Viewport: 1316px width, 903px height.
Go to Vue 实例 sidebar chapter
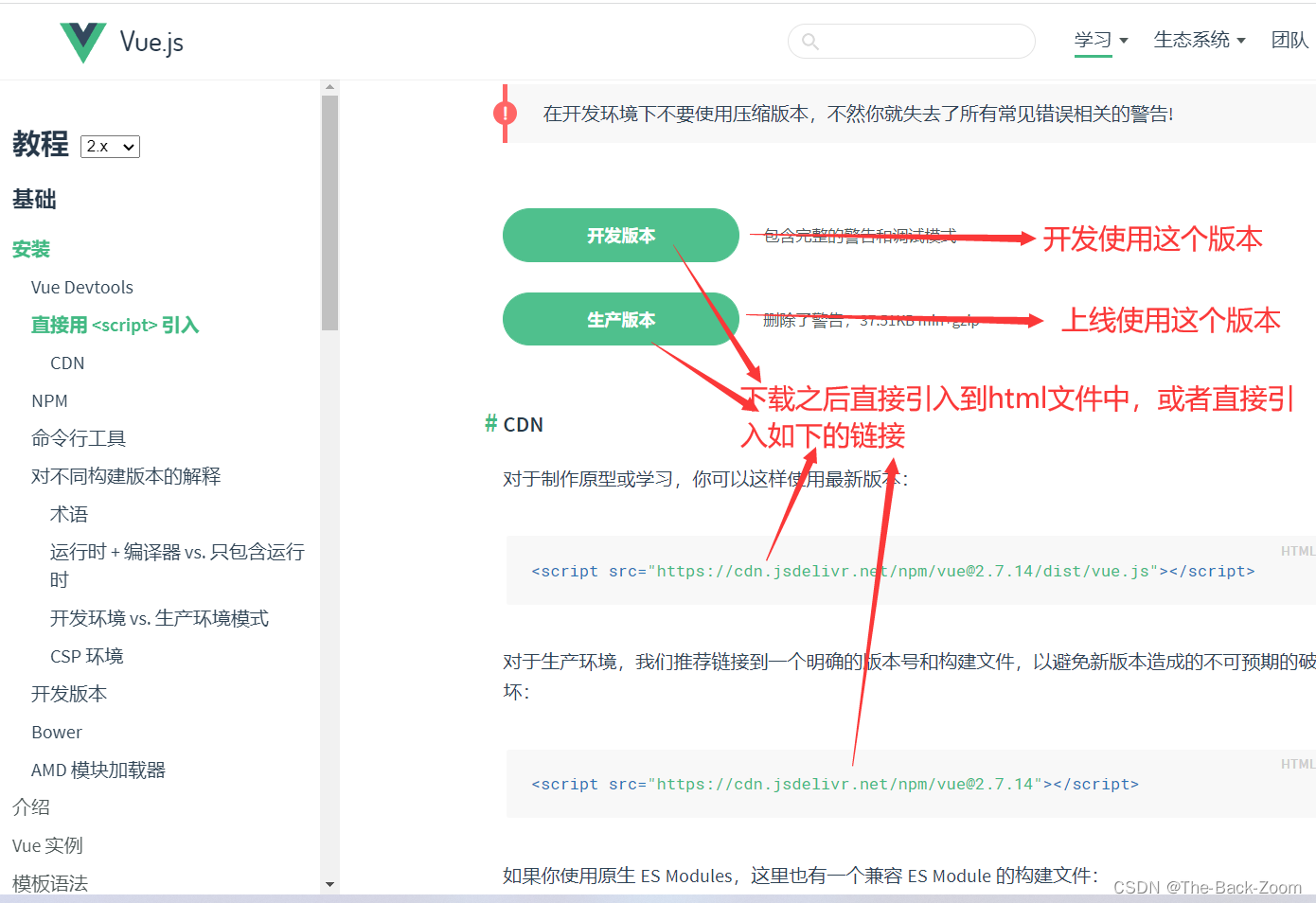coord(47,845)
